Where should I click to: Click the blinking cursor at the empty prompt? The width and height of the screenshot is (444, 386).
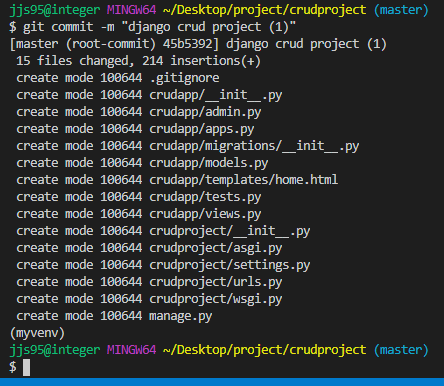pyautogui.click(x=26, y=367)
